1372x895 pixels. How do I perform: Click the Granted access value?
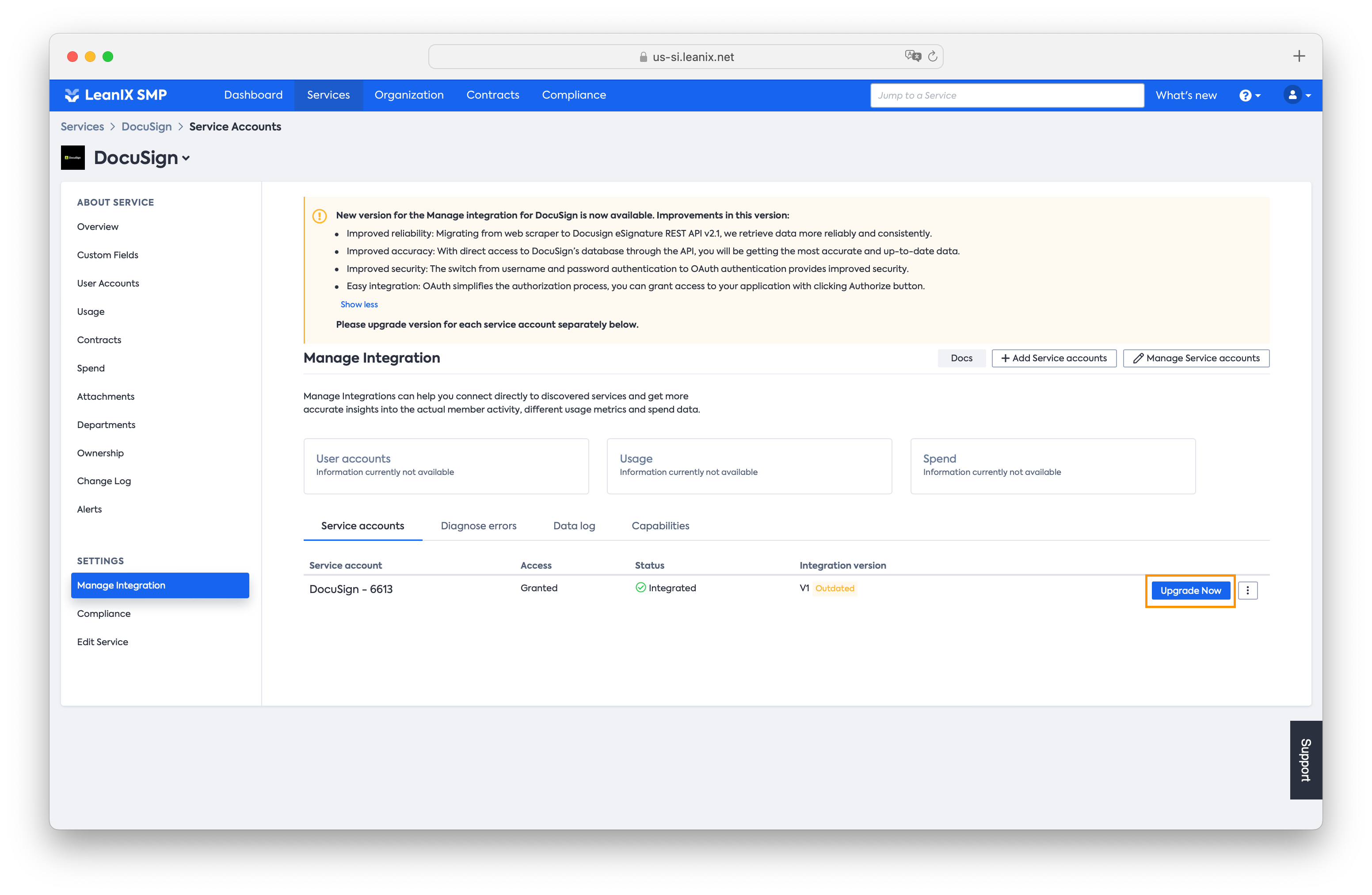(x=539, y=588)
